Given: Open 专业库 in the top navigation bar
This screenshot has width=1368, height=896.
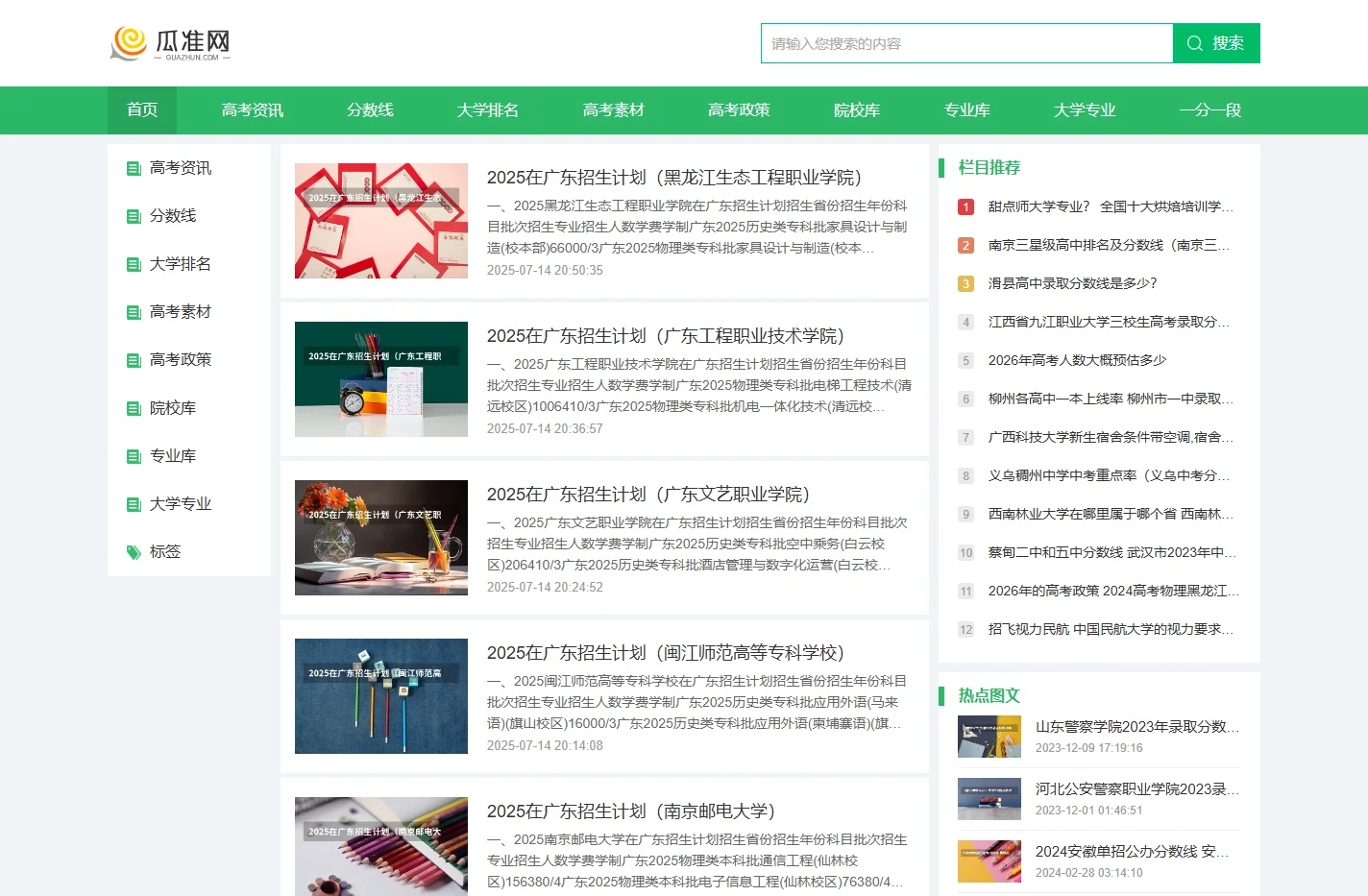Looking at the screenshot, I should point(967,110).
